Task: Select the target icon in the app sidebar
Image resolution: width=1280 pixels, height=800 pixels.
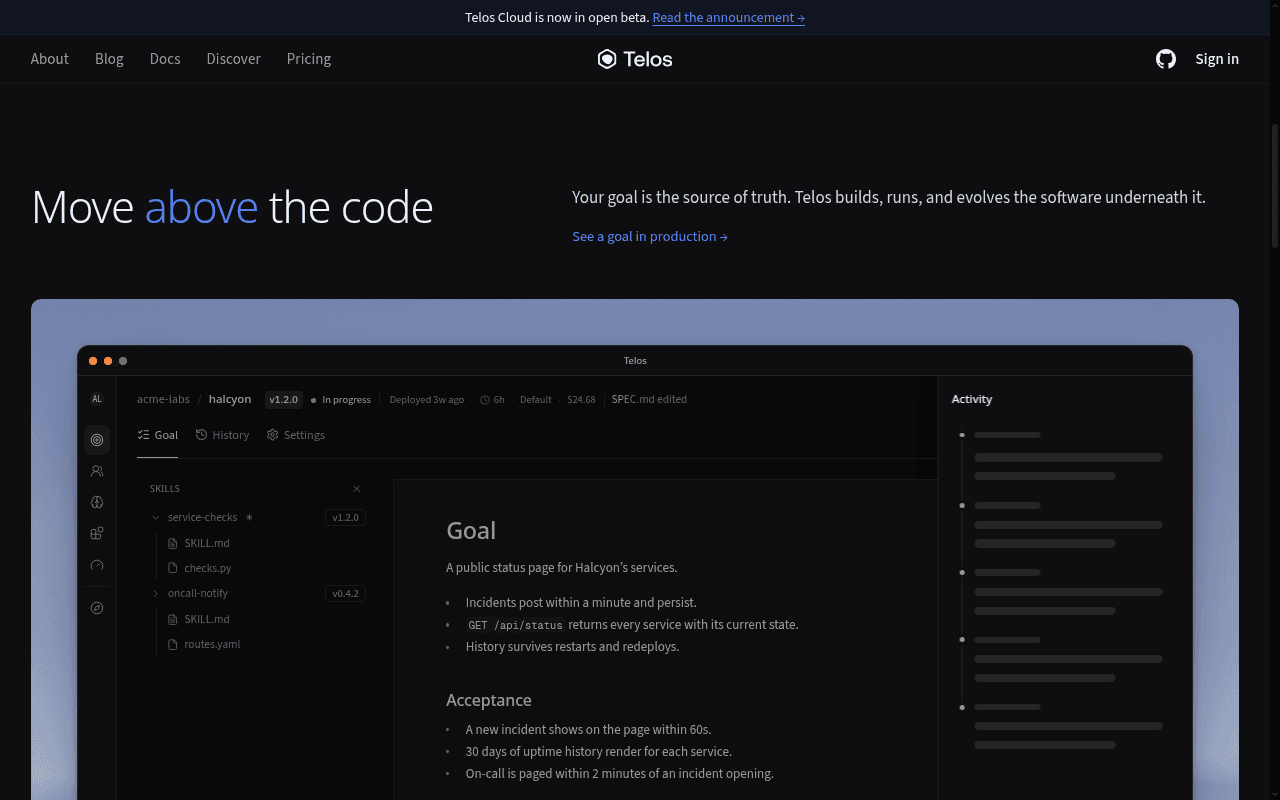Action: tap(97, 439)
